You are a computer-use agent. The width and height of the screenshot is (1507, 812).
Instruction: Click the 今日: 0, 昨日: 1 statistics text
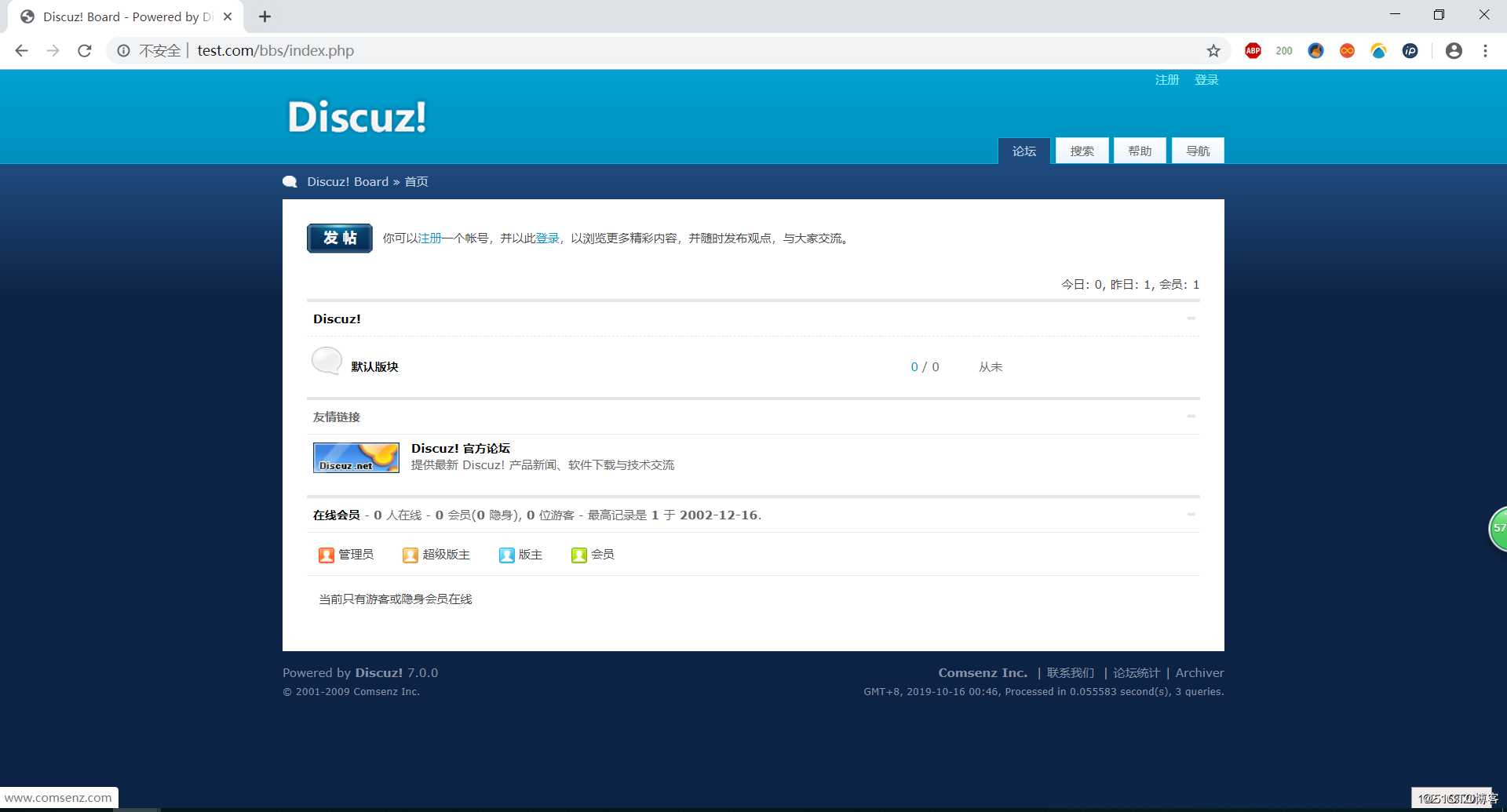coord(1107,285)
